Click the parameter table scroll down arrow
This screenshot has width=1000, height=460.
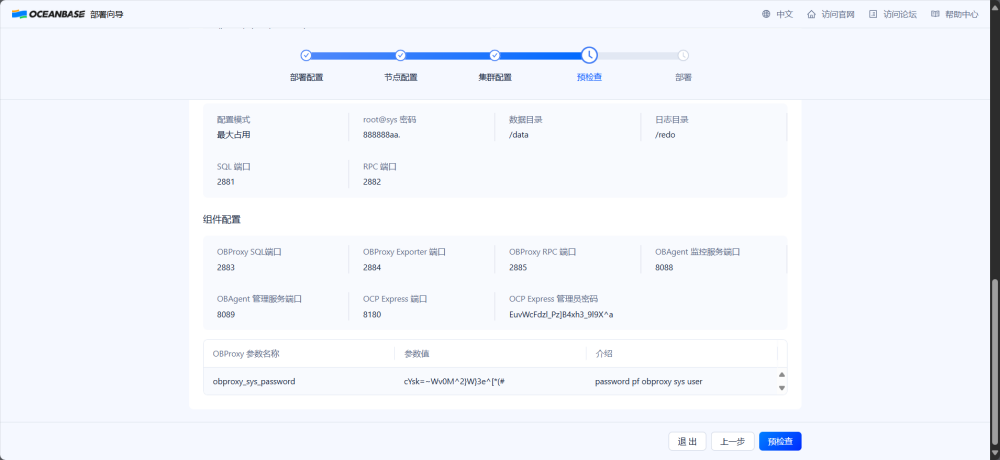tap(782, 388)
